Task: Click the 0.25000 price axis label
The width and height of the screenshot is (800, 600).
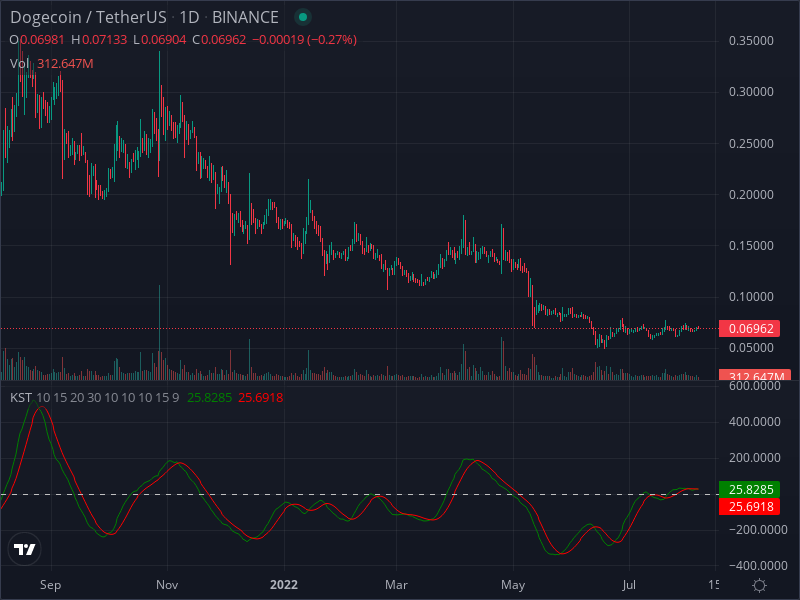Action: coord(751,143)
